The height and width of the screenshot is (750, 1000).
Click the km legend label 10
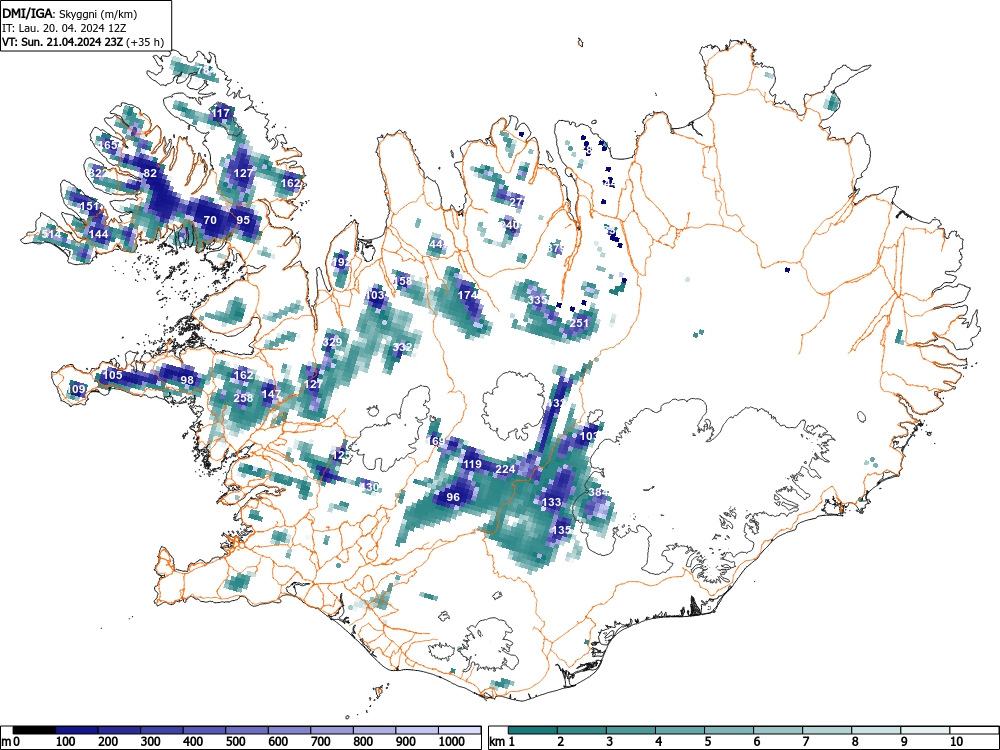tap(956, 742)
